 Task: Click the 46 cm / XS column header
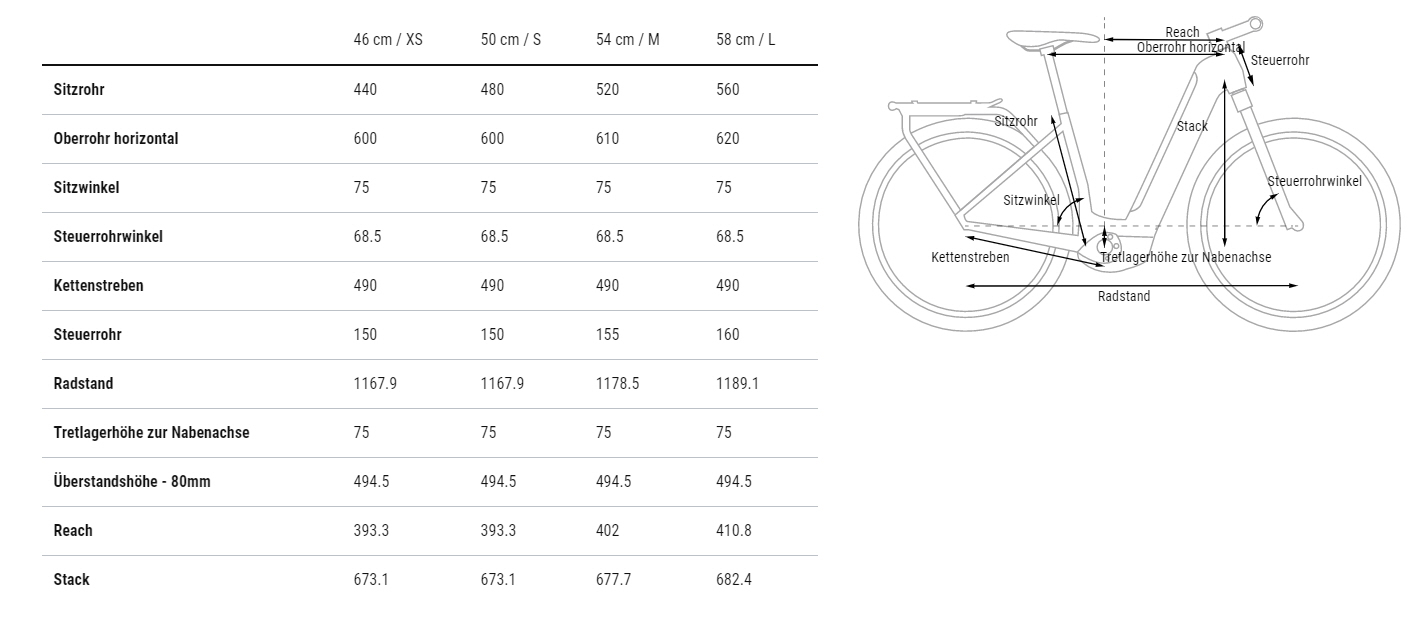click(388, 40)
